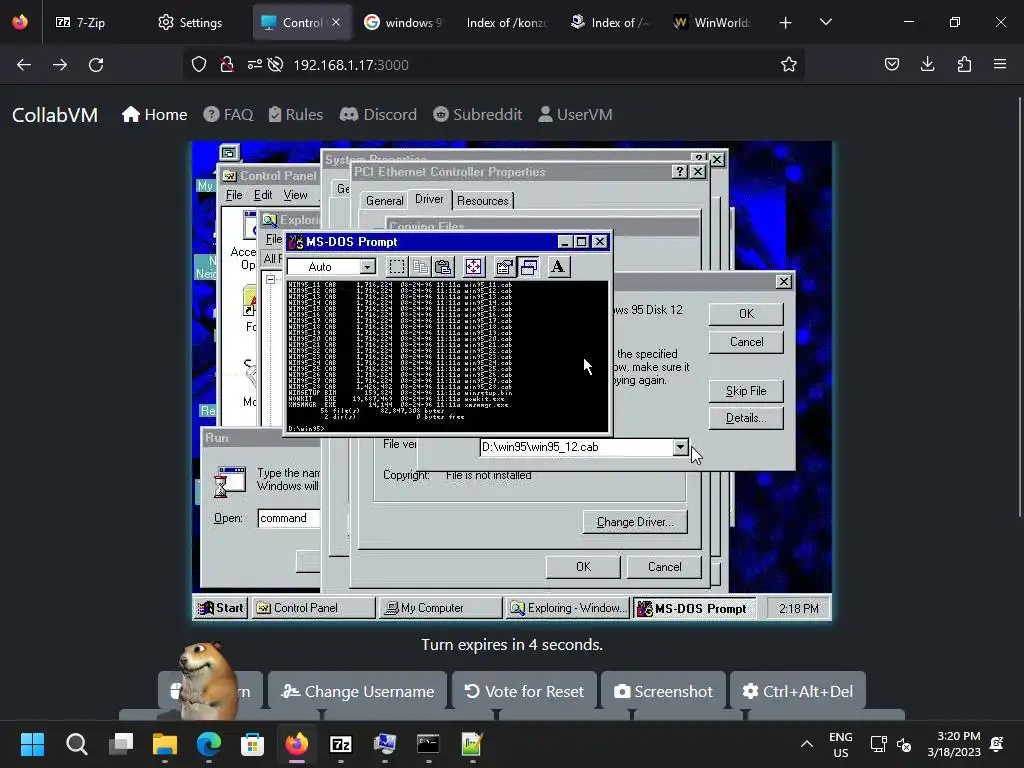Click the Change Username button
1024x768 pixels.
tap(357, 691)
